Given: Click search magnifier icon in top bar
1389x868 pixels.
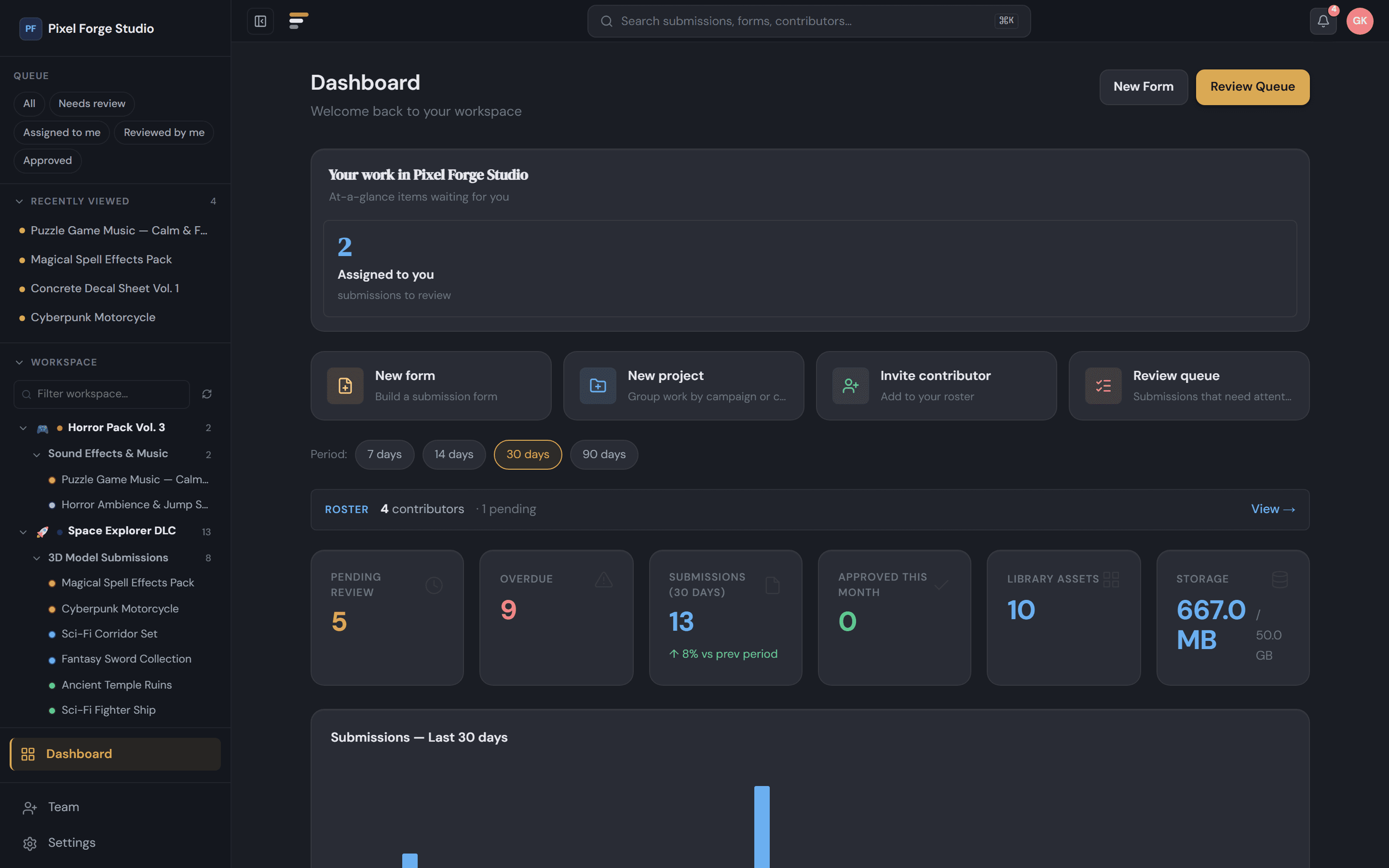Looking at the screenshot, I should point(606,21).
